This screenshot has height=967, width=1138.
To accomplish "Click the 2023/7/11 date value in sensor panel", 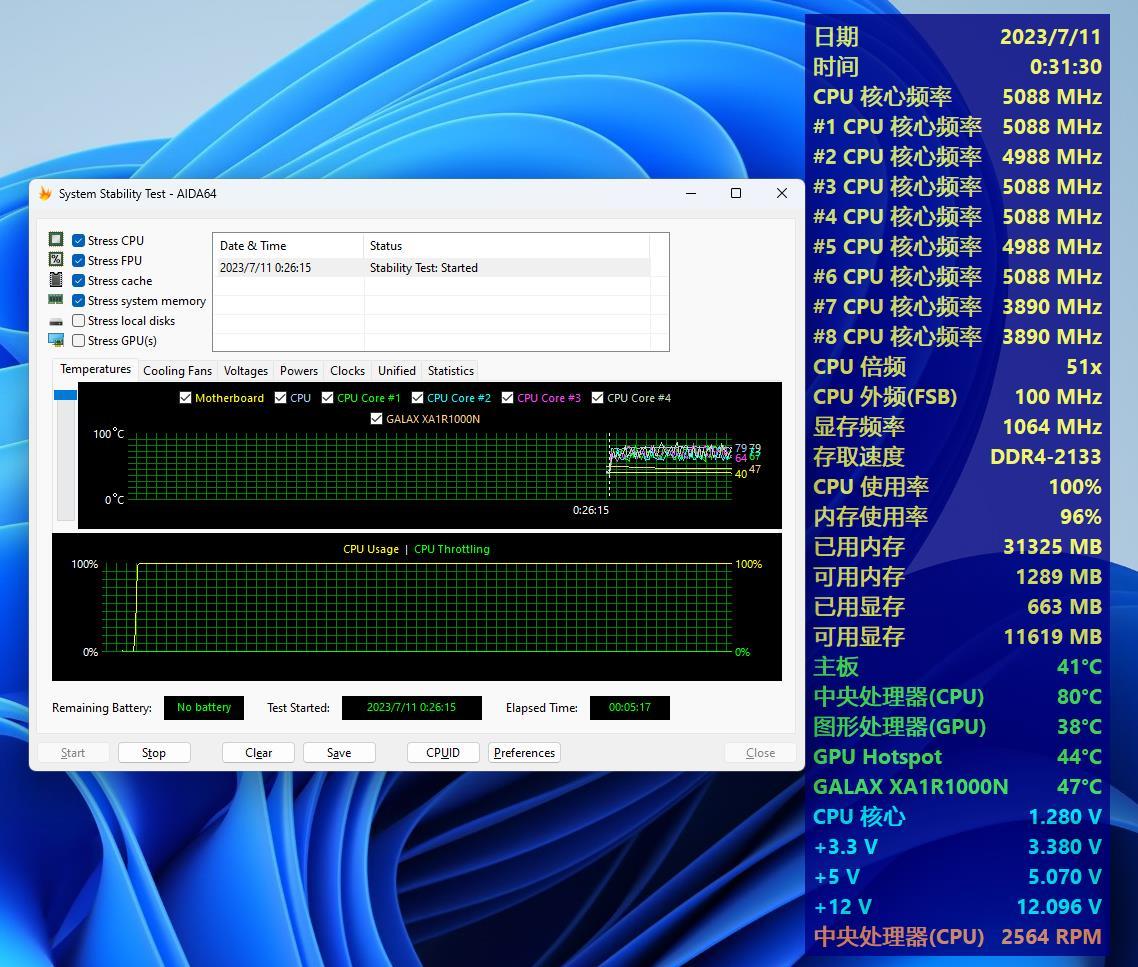I will (1050, 36).
